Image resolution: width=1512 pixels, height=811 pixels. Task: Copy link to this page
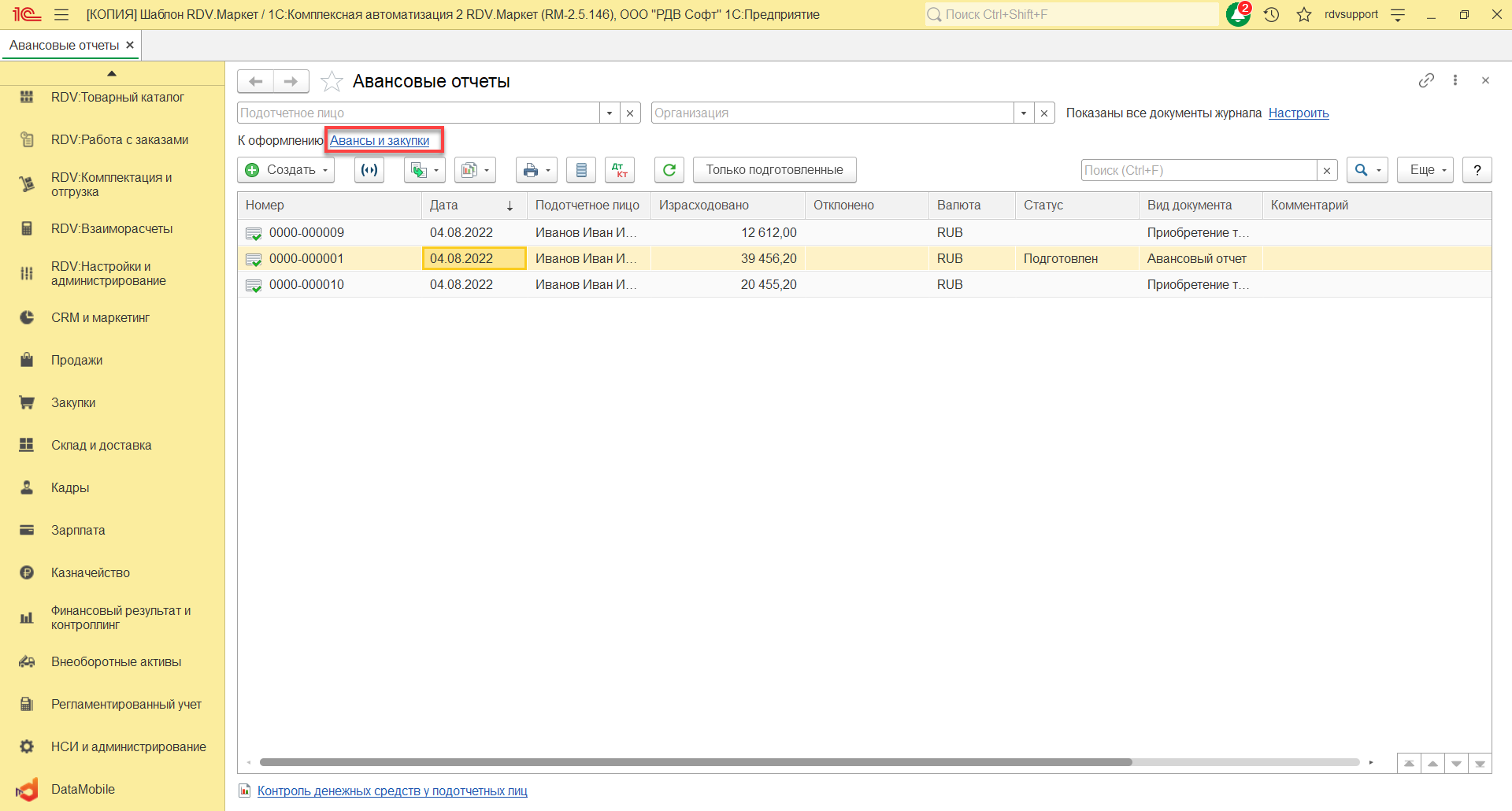pos(1426,80)
